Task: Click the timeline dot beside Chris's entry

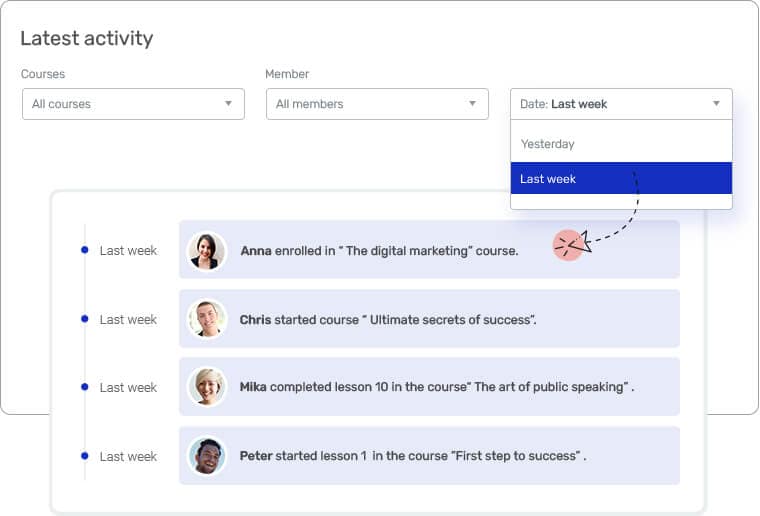Action: 85,319
